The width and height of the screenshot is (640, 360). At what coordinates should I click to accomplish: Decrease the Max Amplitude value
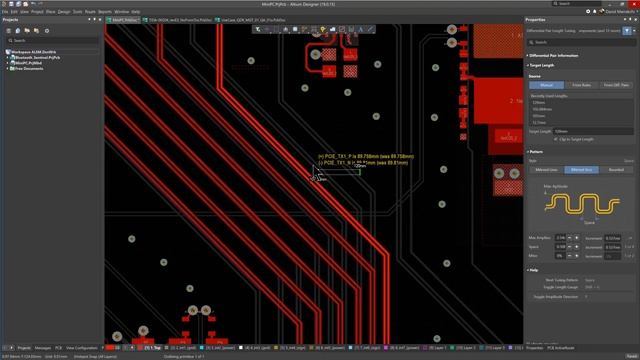click(x=569, y=238)
